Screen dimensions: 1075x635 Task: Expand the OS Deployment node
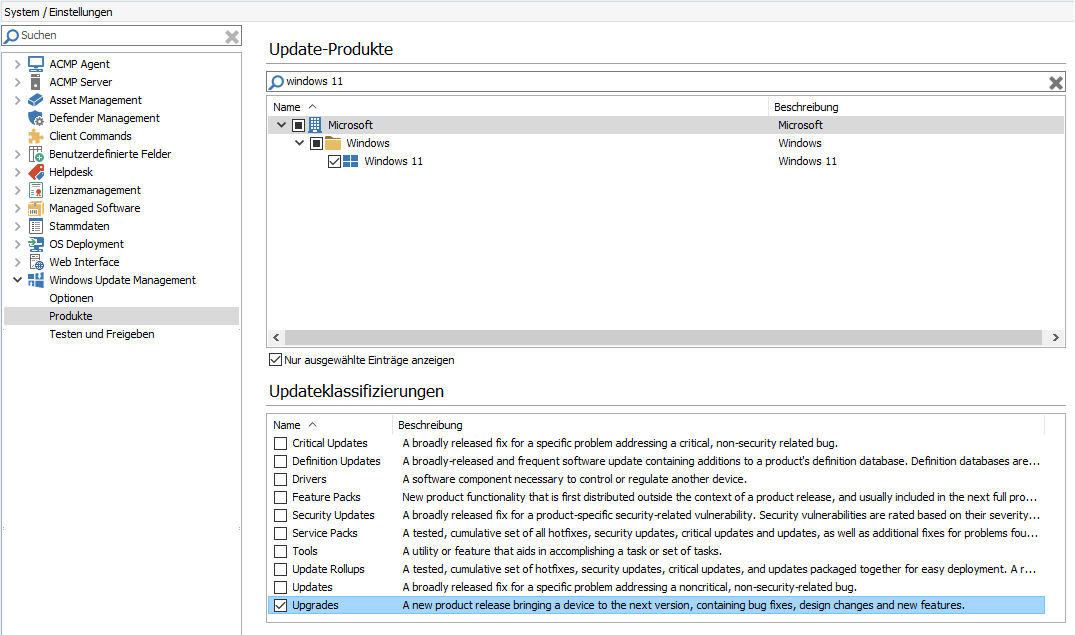[17, 244]
